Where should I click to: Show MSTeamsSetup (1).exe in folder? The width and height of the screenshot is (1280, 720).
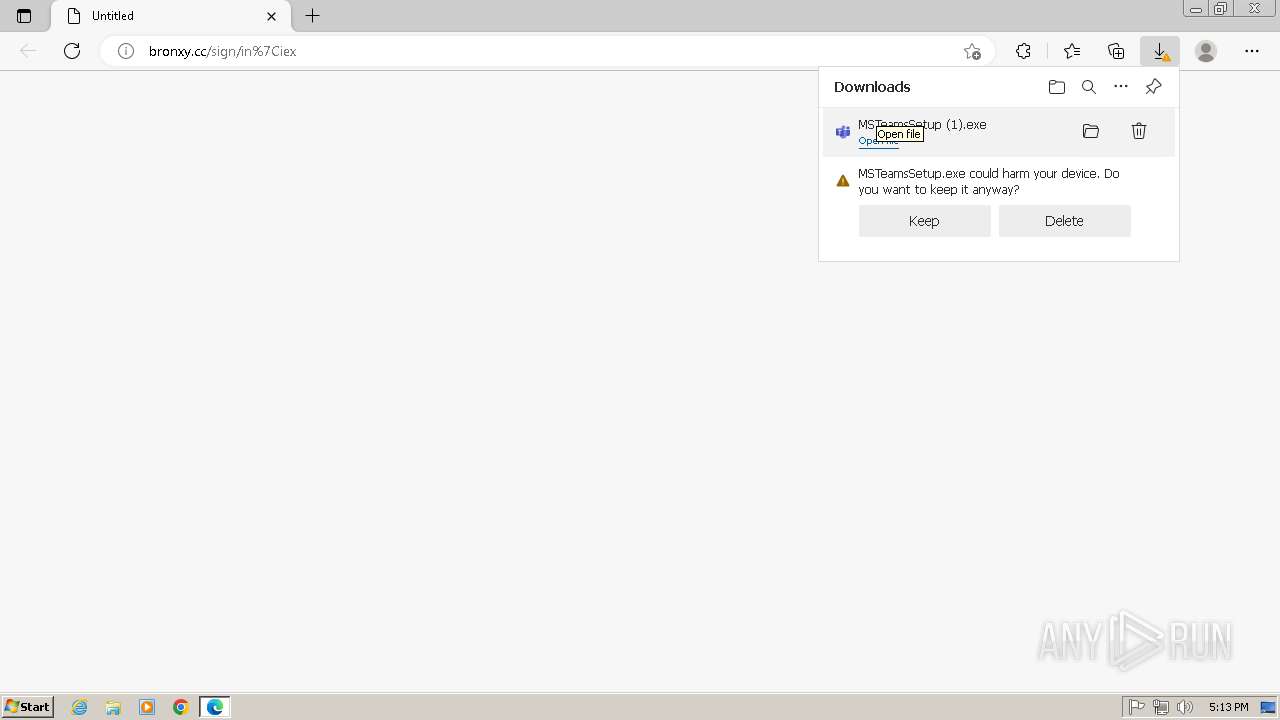coord(1091,131)
